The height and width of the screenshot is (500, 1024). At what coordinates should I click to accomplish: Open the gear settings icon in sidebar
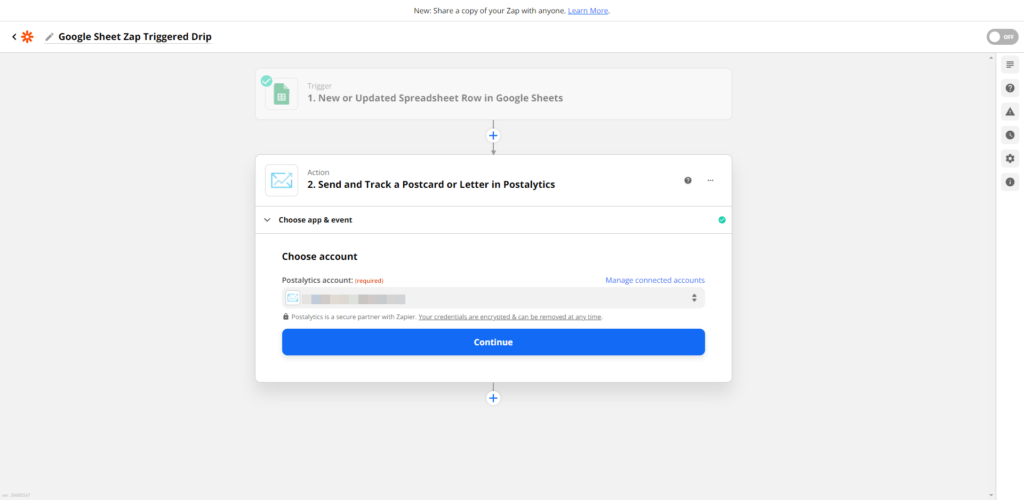click(x=1010, y=159)
